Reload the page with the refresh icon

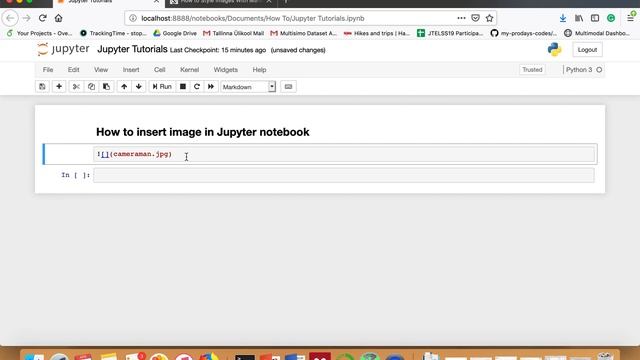42,18
